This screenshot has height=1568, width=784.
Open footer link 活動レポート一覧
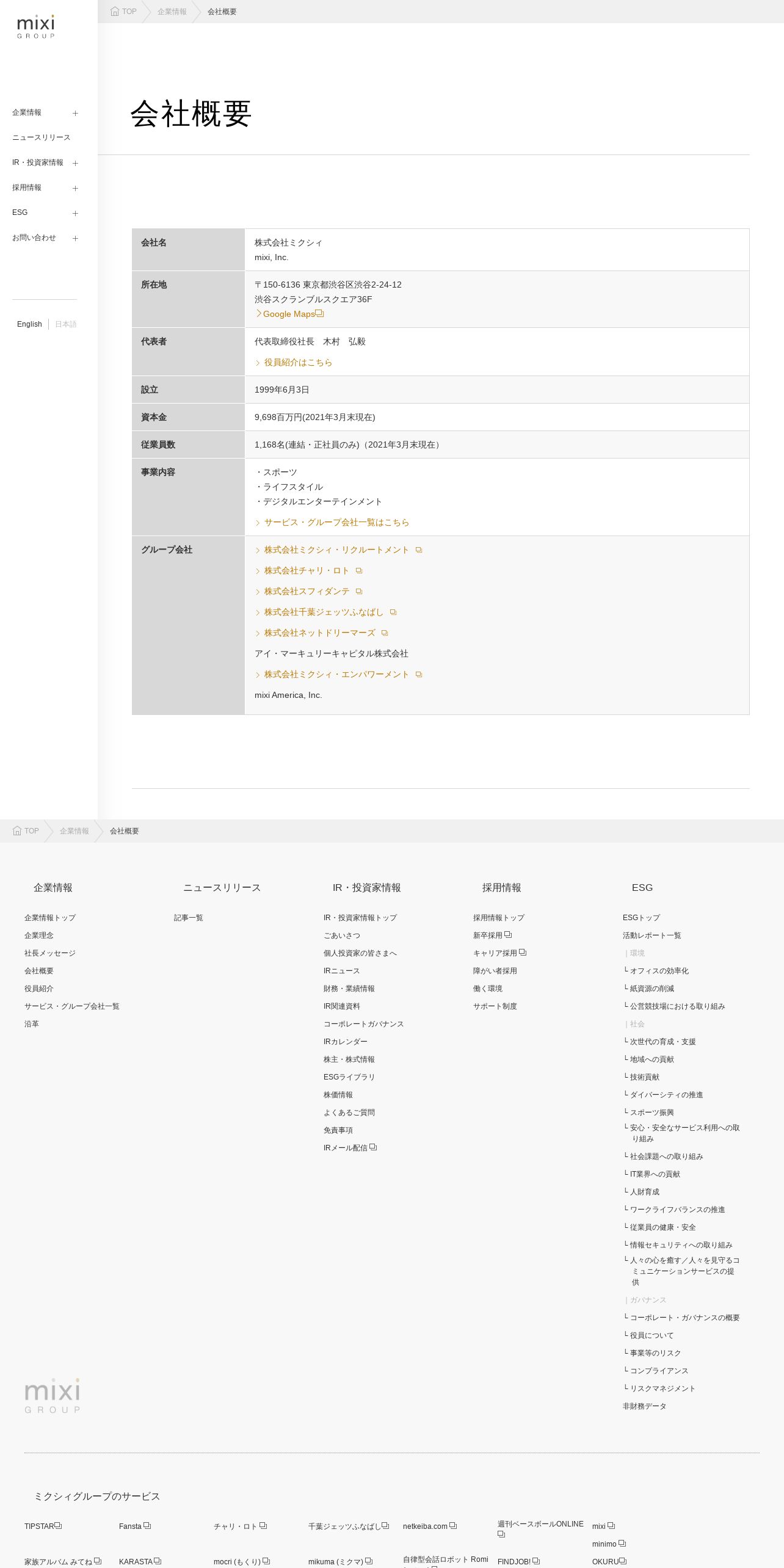click(652, 935)
